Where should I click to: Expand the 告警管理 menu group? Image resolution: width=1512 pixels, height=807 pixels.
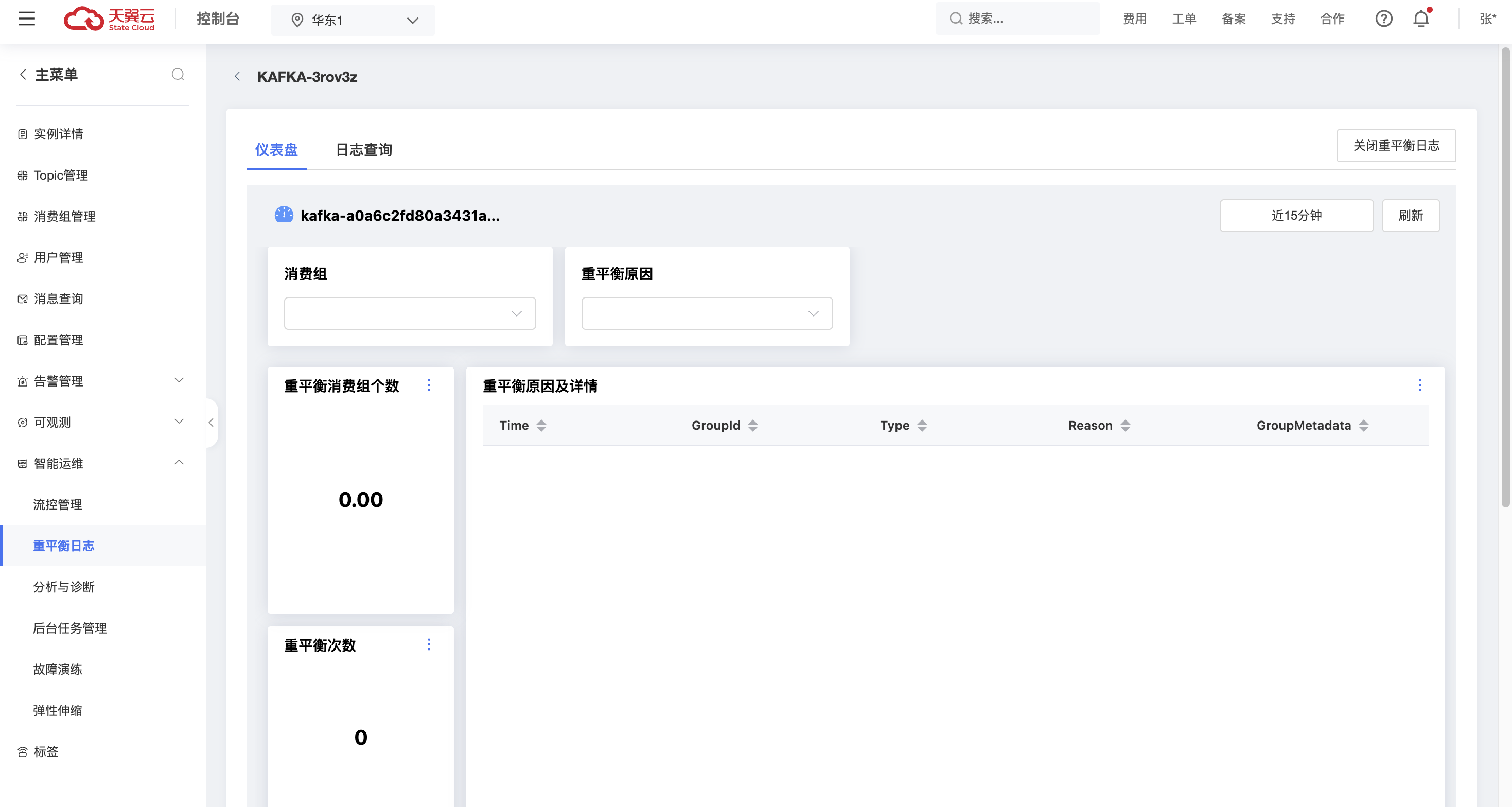tap(103, 381)
